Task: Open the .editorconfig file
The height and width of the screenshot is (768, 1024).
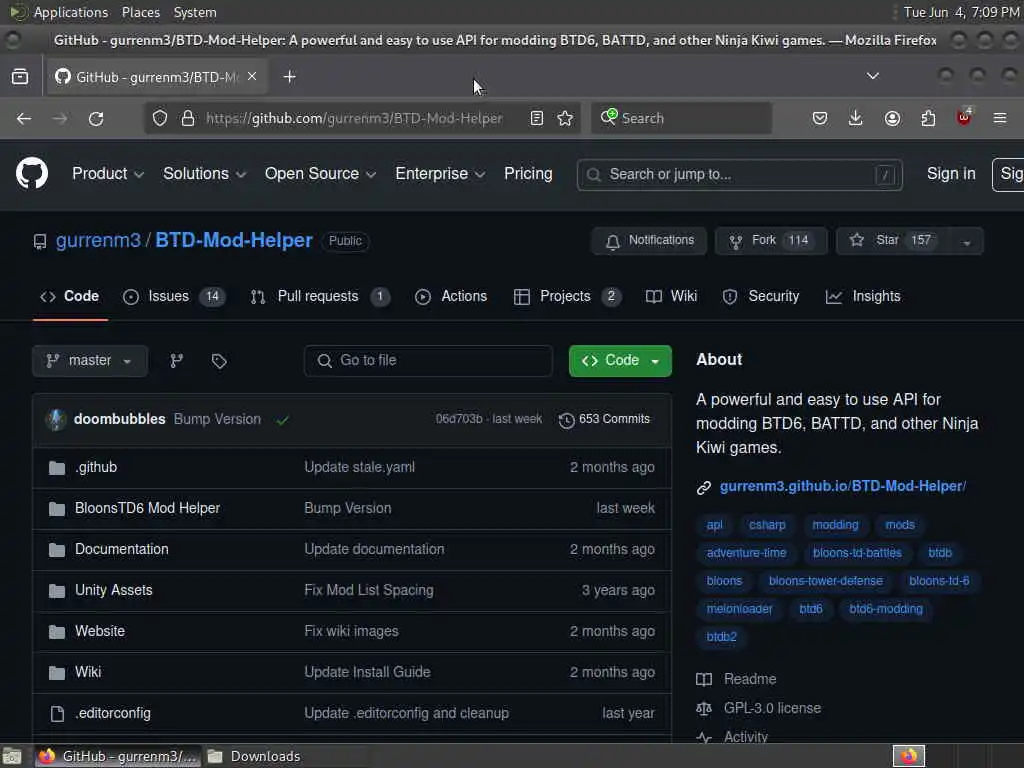Action: tap(113, 713)
